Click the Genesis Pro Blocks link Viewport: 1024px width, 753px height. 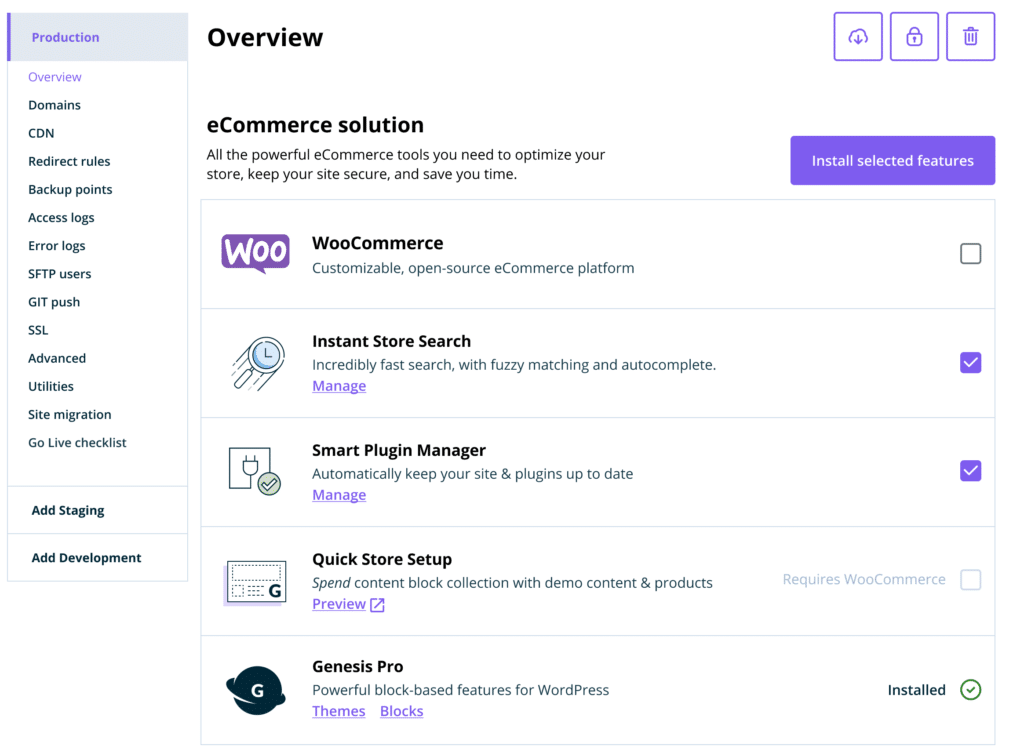[x=401, y=711]
